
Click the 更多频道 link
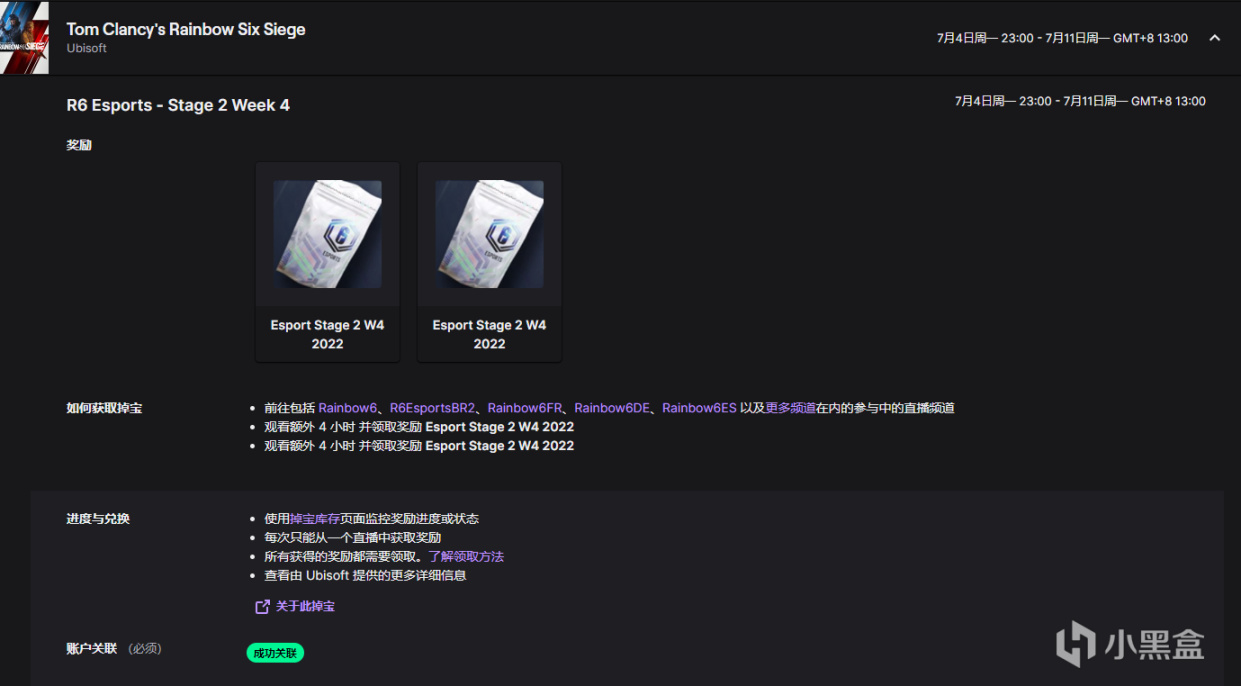790,408
